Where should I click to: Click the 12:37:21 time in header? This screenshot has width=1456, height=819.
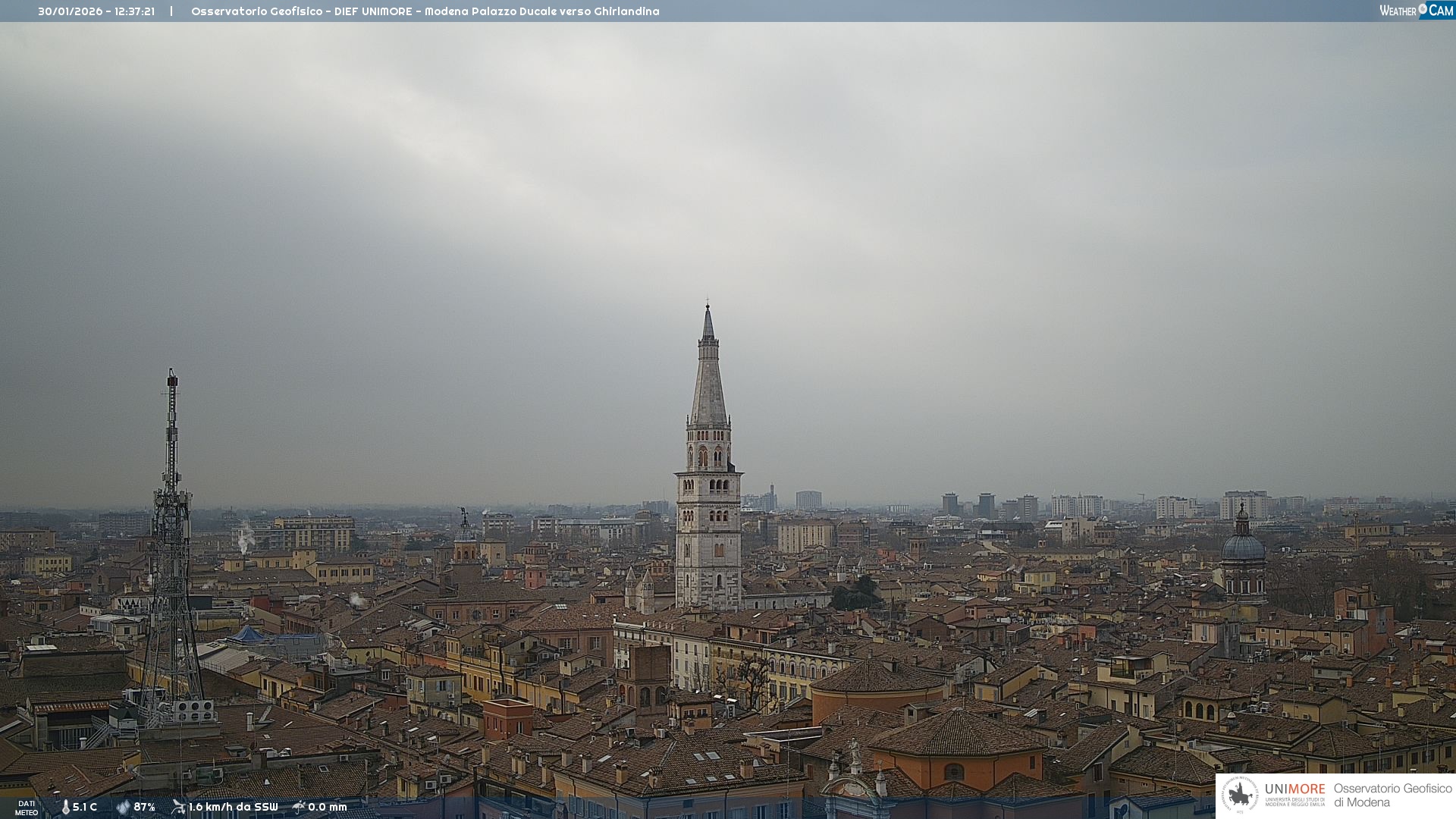(135, 11)
